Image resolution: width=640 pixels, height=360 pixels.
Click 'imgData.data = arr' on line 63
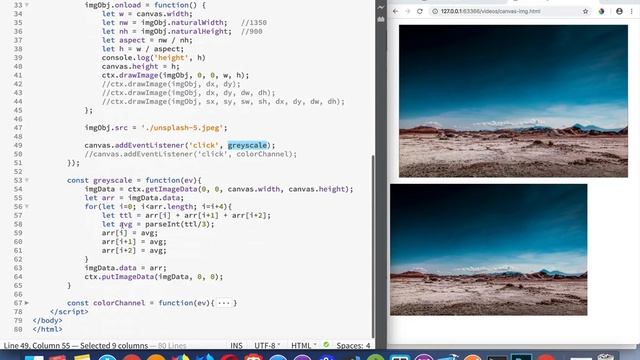126,268
